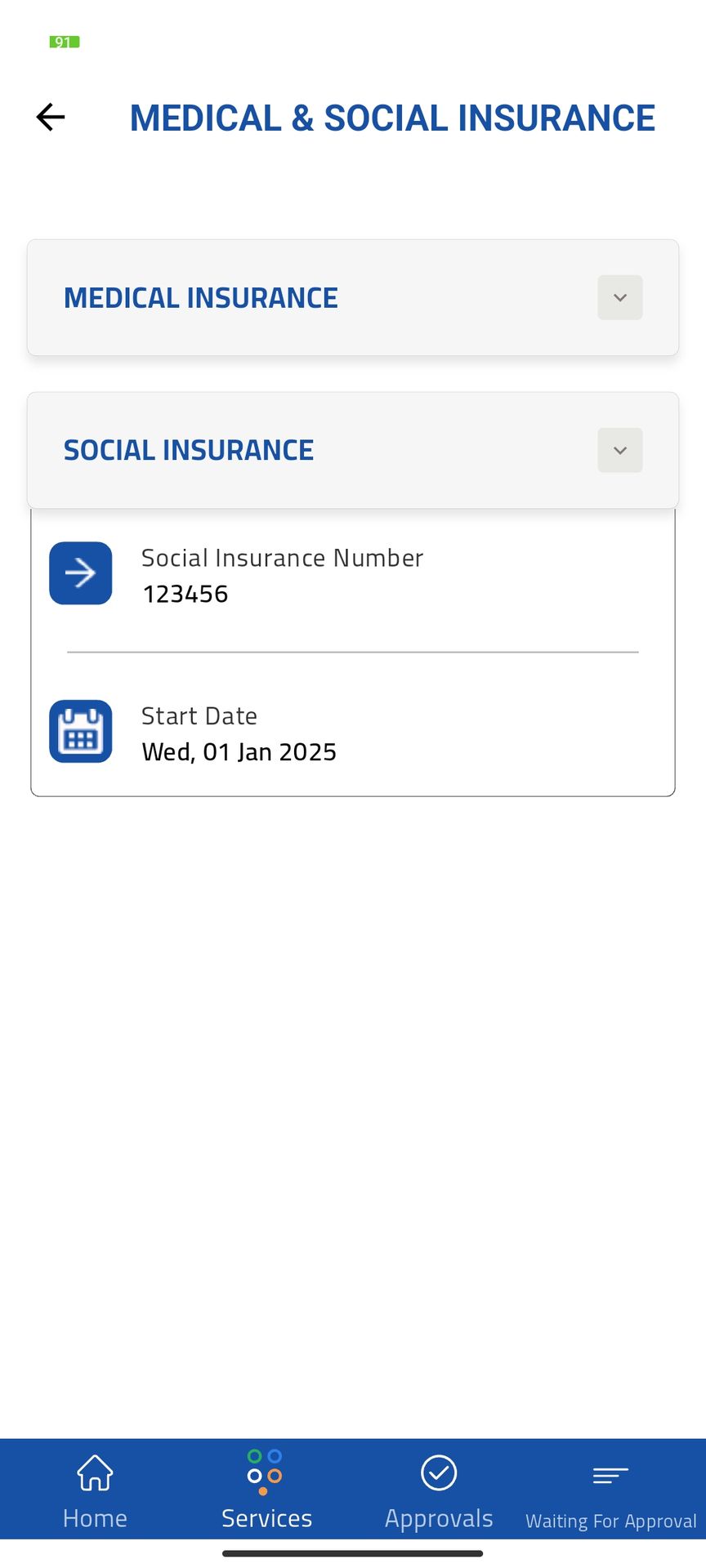This screenshot has height=1568, width=706.
Task: Click the social insurance number value 123456
Action: 185,595
